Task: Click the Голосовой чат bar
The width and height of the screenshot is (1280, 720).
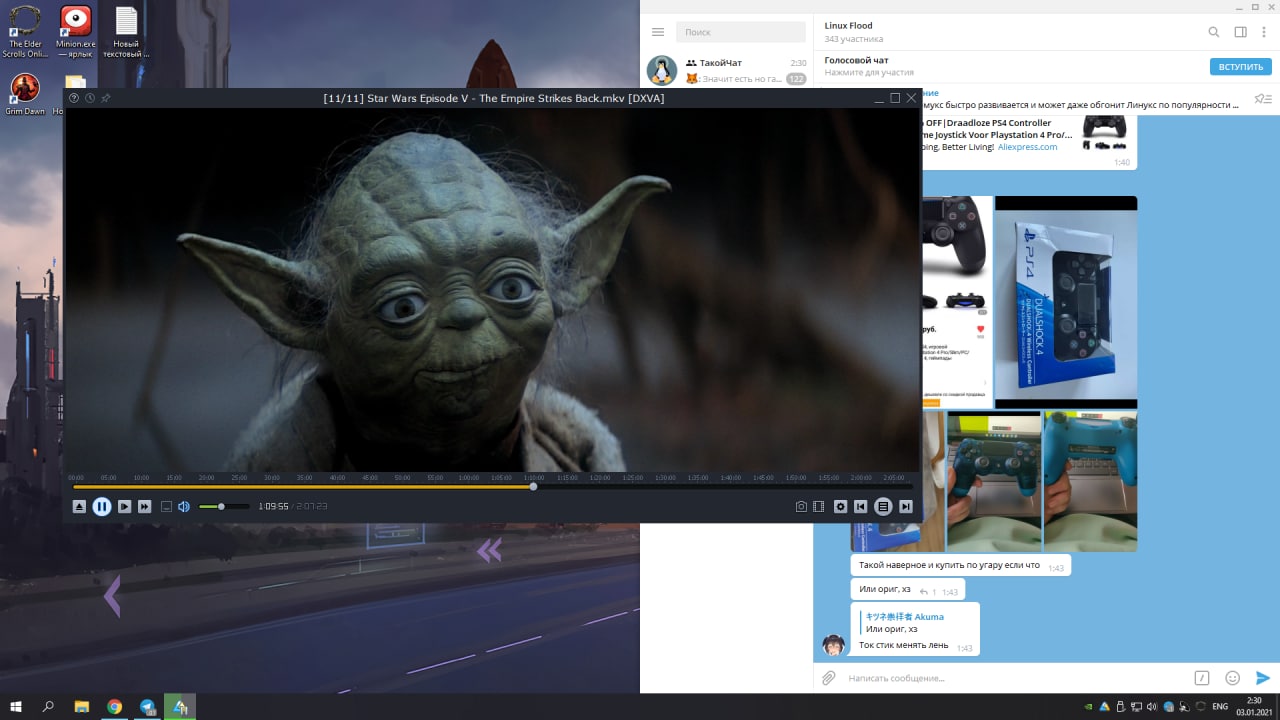Action: coord(1046,67)
